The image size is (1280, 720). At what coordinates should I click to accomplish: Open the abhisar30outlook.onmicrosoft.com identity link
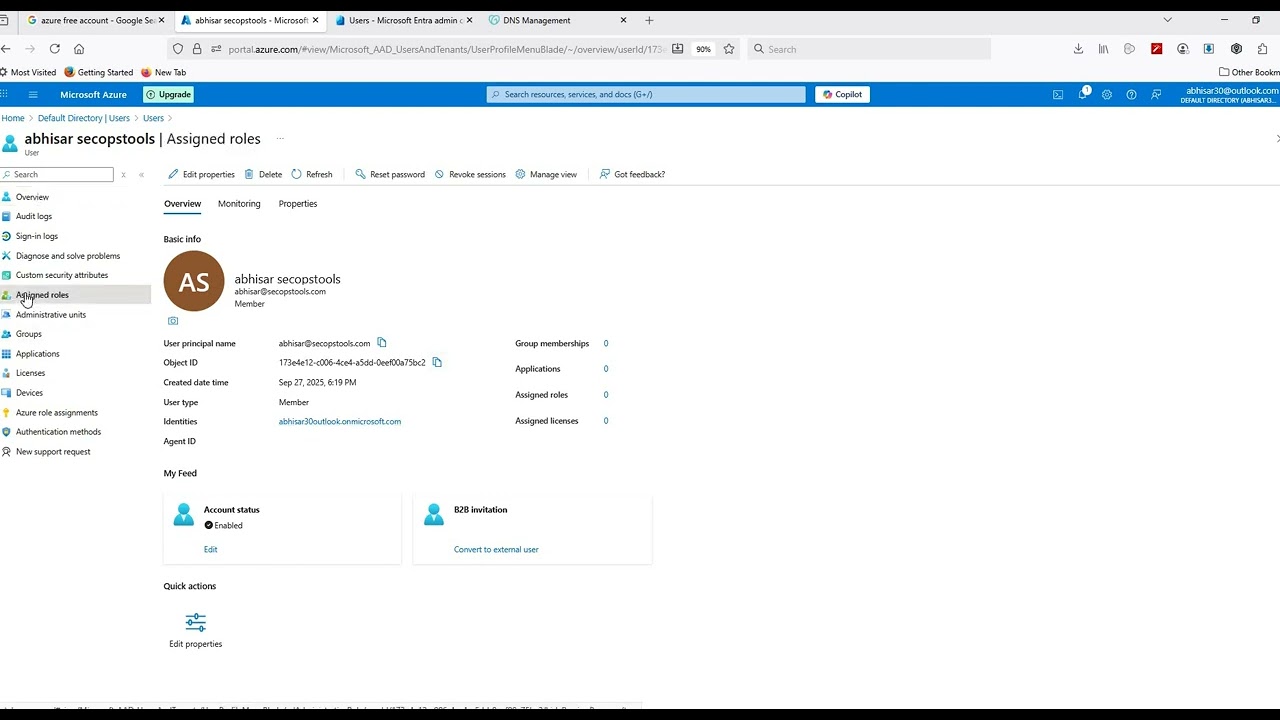[x=340, y=422]
